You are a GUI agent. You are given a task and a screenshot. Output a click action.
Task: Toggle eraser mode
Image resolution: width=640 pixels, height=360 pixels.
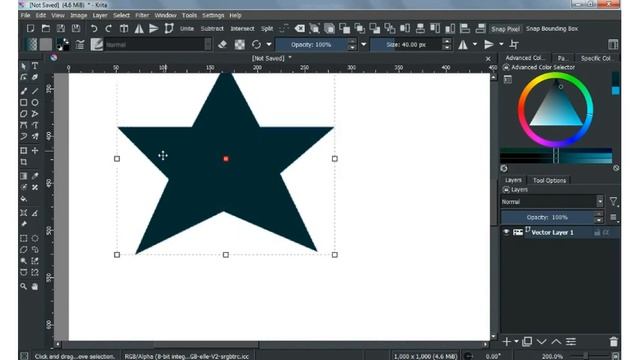click(x=222, y=44)
